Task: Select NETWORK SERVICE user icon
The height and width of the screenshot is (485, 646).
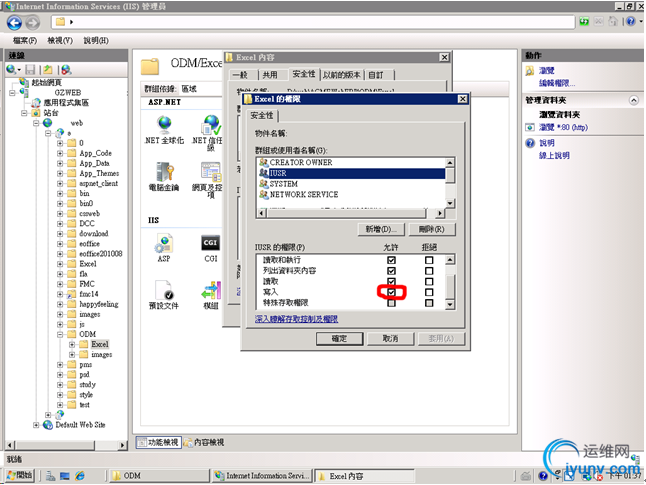Action: tap(264, 194)
